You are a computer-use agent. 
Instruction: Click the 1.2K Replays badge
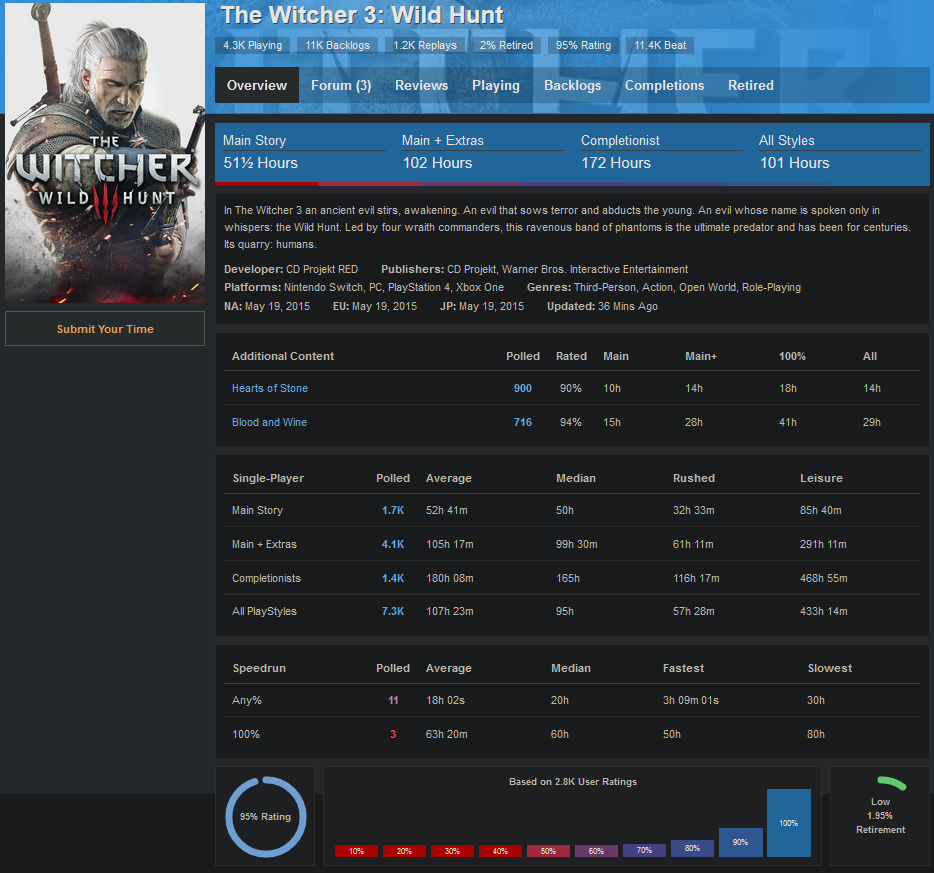point(425,45)
